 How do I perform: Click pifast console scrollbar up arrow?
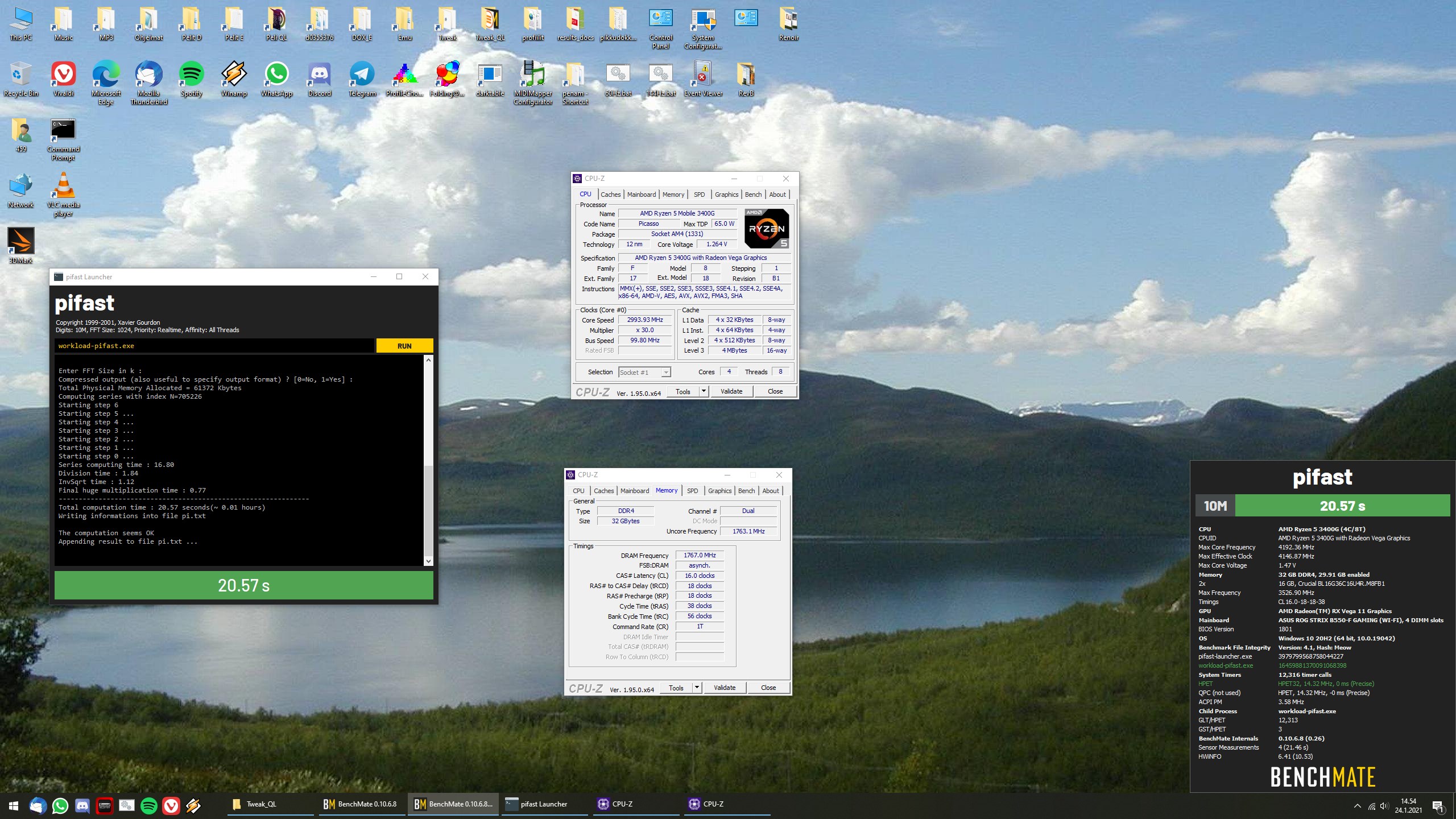click(x=428, y=360)
